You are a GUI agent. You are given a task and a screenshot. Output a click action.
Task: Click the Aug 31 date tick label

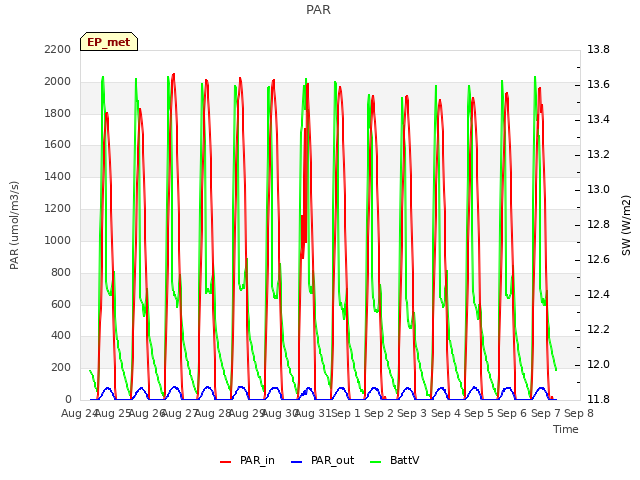(313, 413)
